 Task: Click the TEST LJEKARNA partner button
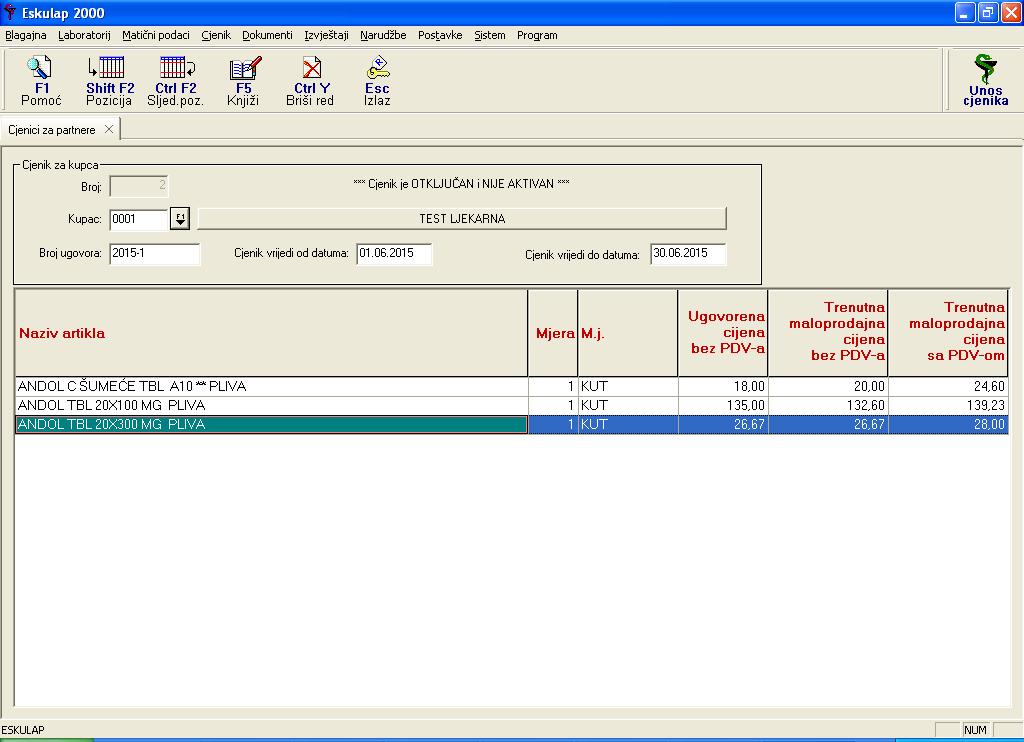click(x=462, y=219)
